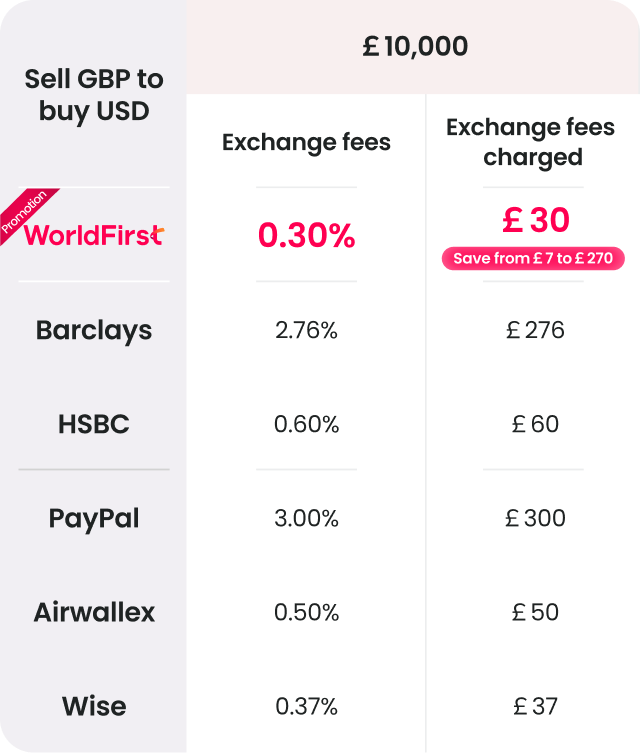640x753 pixels.
Task: Click the HSBC £60 charged value
Action: pos(536,424)
